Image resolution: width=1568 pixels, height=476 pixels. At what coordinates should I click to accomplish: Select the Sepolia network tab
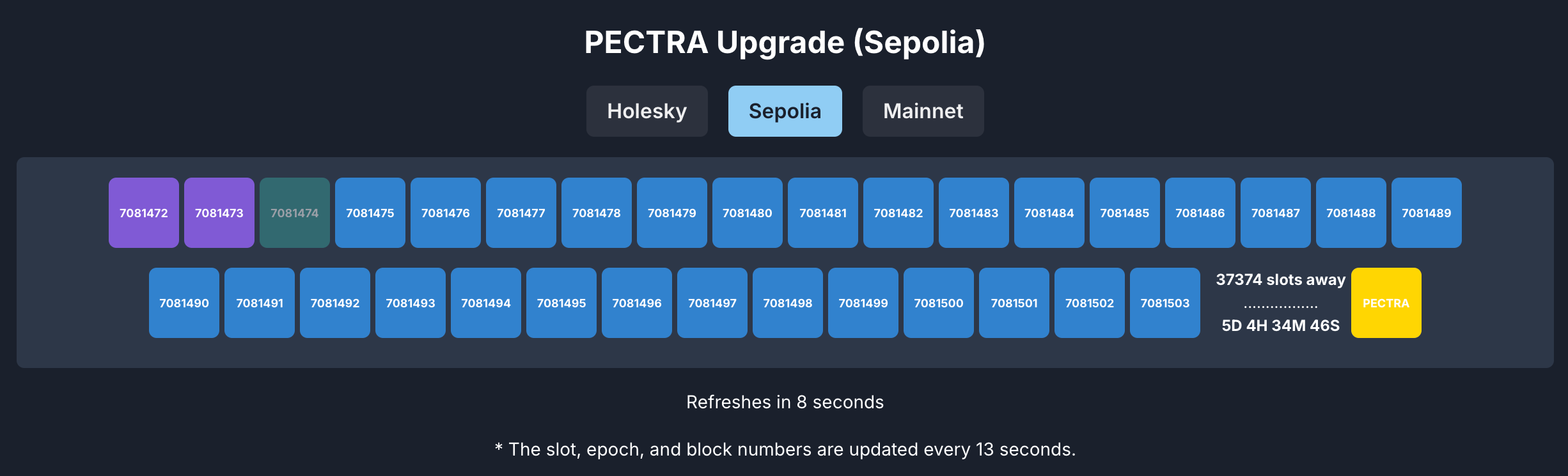click(x=785, y=111)
